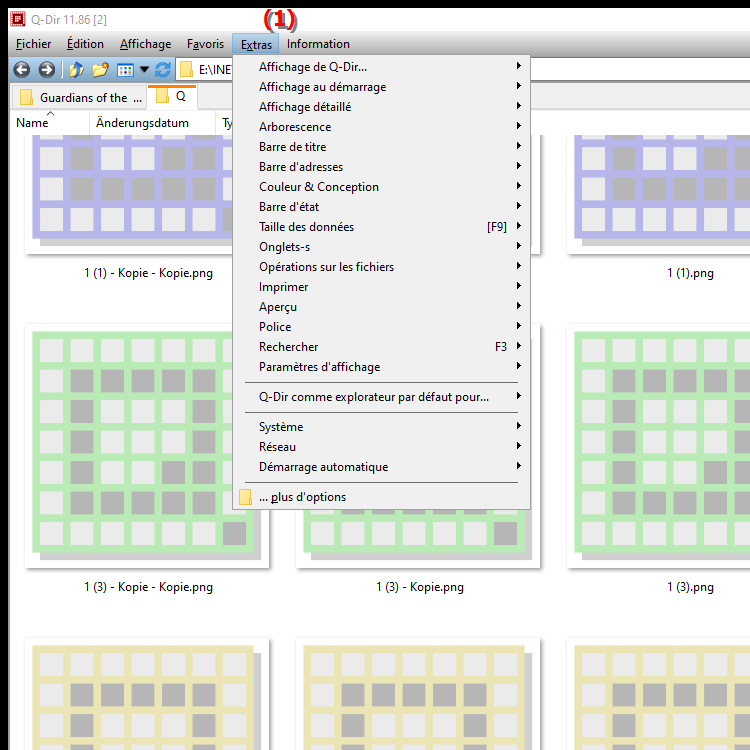This screenshot has height=750, width=750.
Task: Expand Couleur & Conception submenu
Action: click(381, 187)
